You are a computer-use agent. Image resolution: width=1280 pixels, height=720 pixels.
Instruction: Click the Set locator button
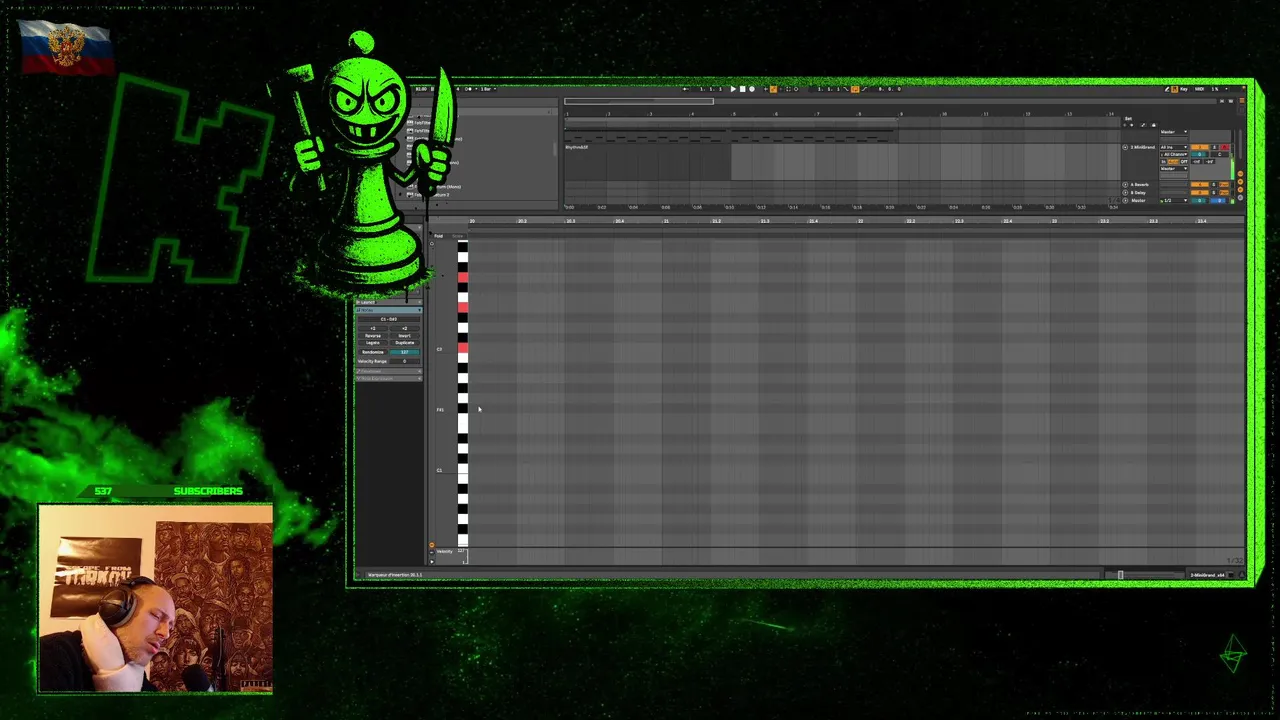(1128, 119)
